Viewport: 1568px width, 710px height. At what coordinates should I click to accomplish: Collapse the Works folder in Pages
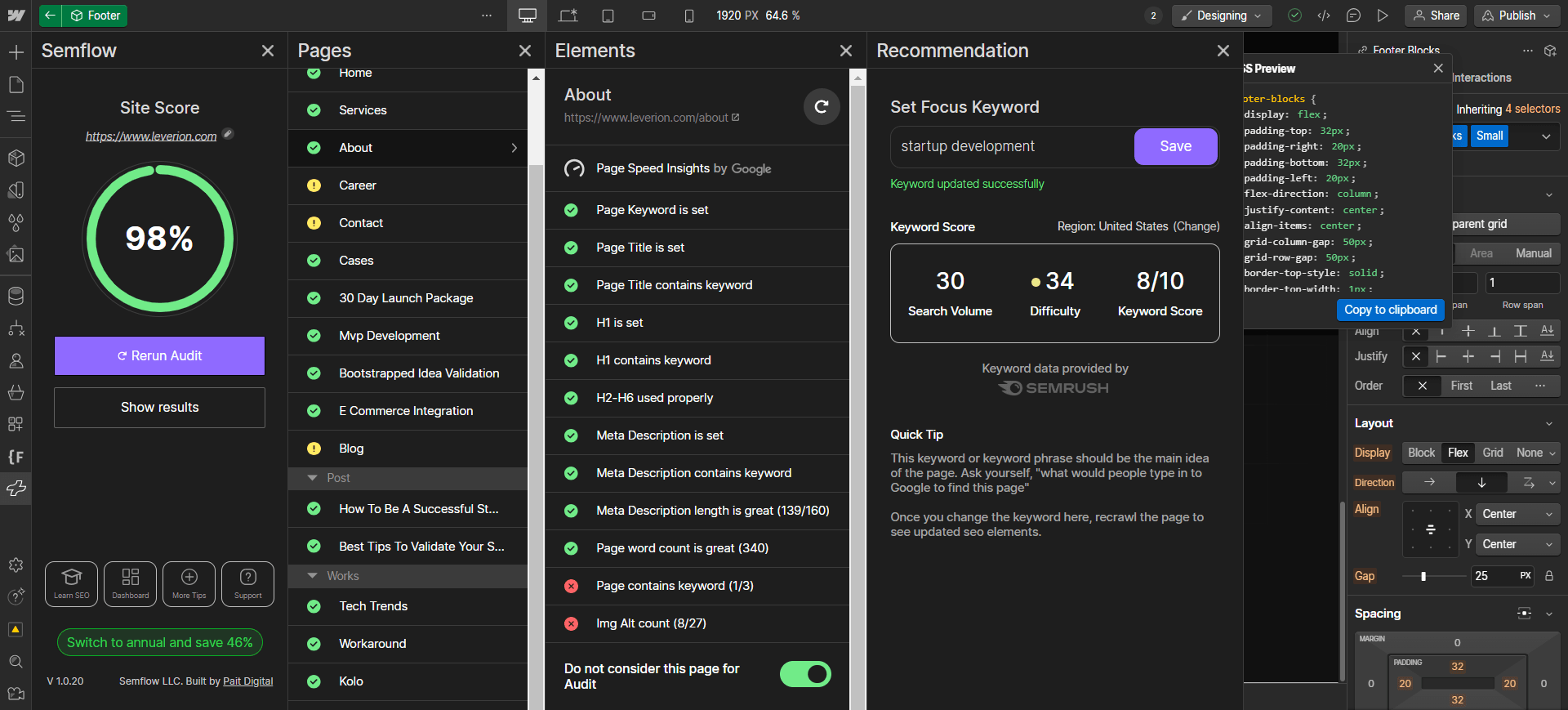click(x=312, y=576)
